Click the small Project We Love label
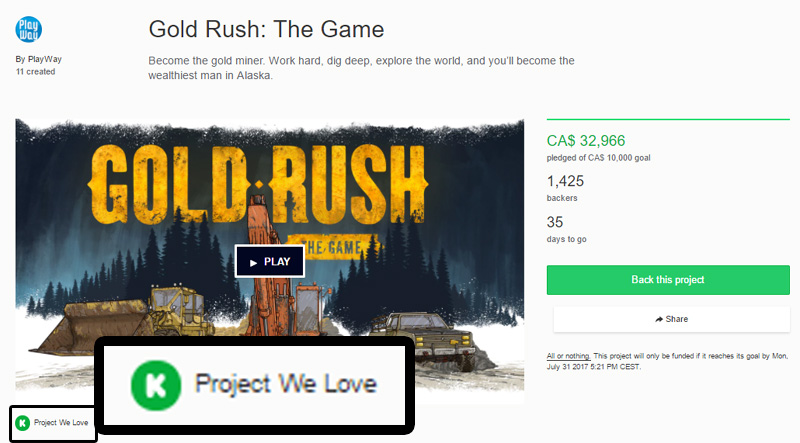 61,423
